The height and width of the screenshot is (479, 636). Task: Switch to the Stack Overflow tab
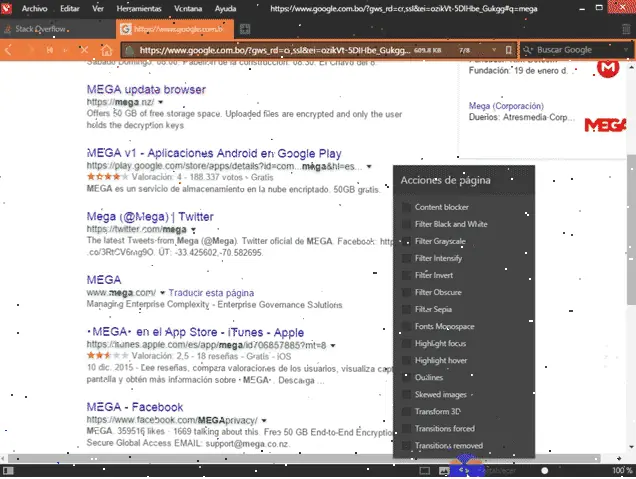pos(58,29)
